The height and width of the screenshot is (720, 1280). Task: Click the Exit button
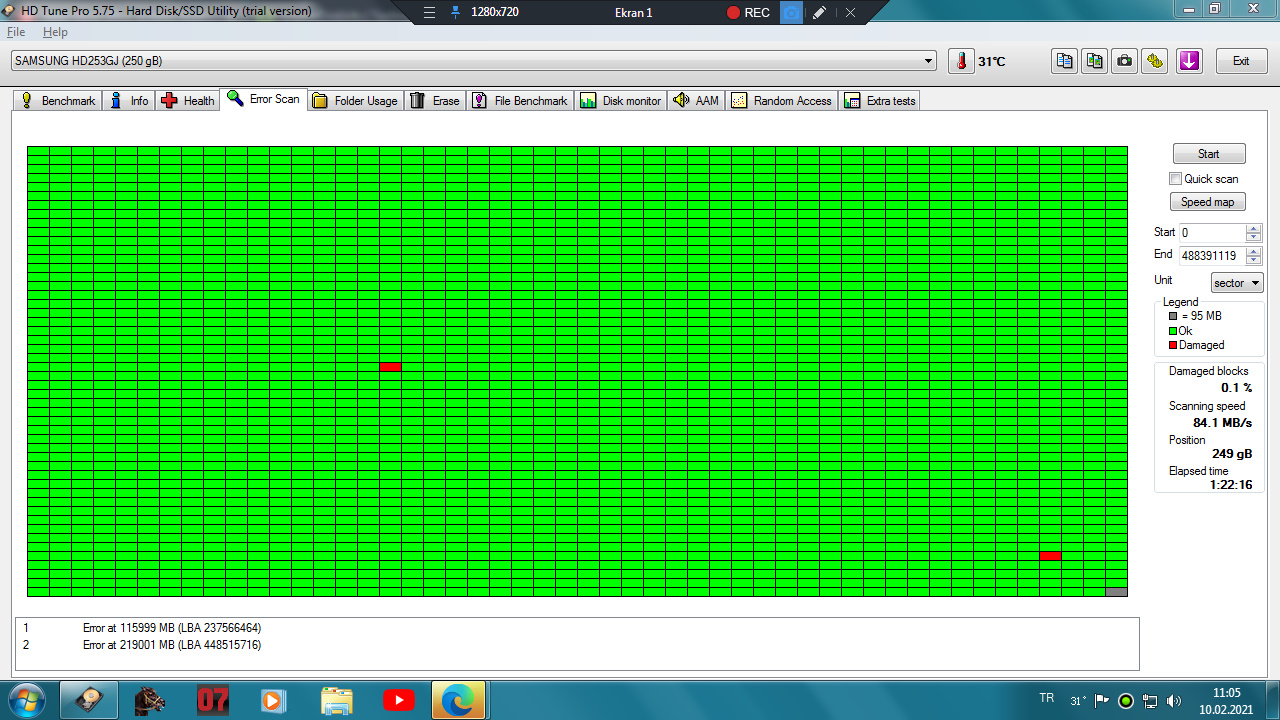[x=1241, y=61]
